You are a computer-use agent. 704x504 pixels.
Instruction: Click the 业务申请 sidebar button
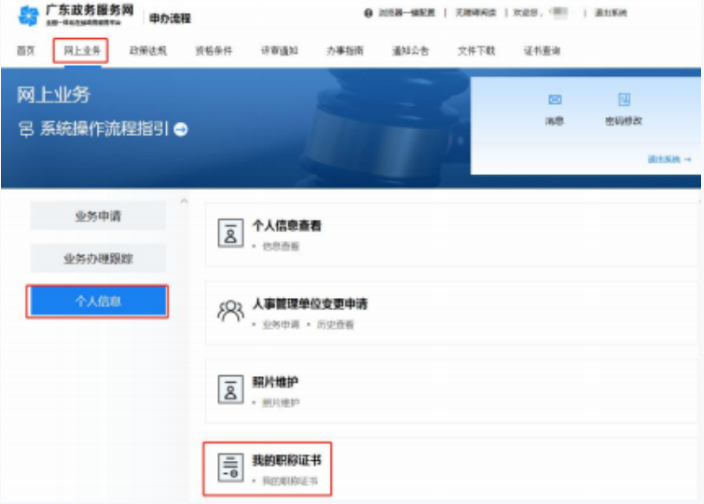(x=98, y=216)
